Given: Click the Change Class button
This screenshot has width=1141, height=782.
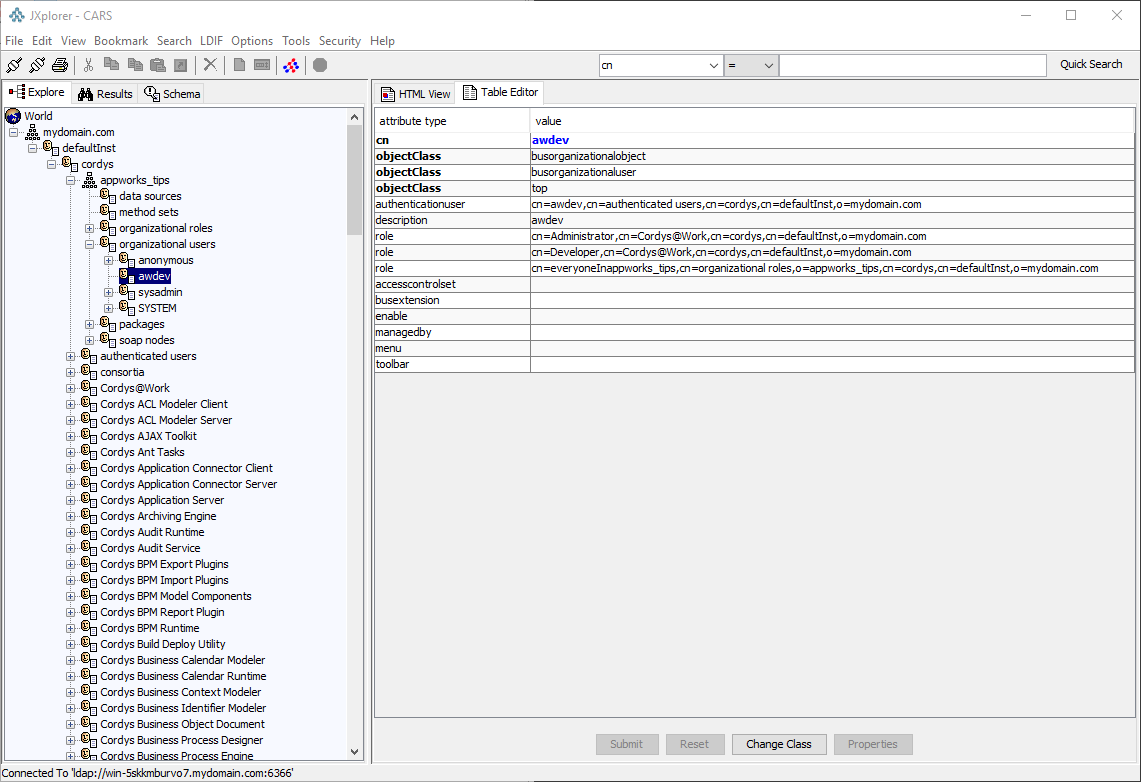Looking at the screenshot, I should pos(779,744).
